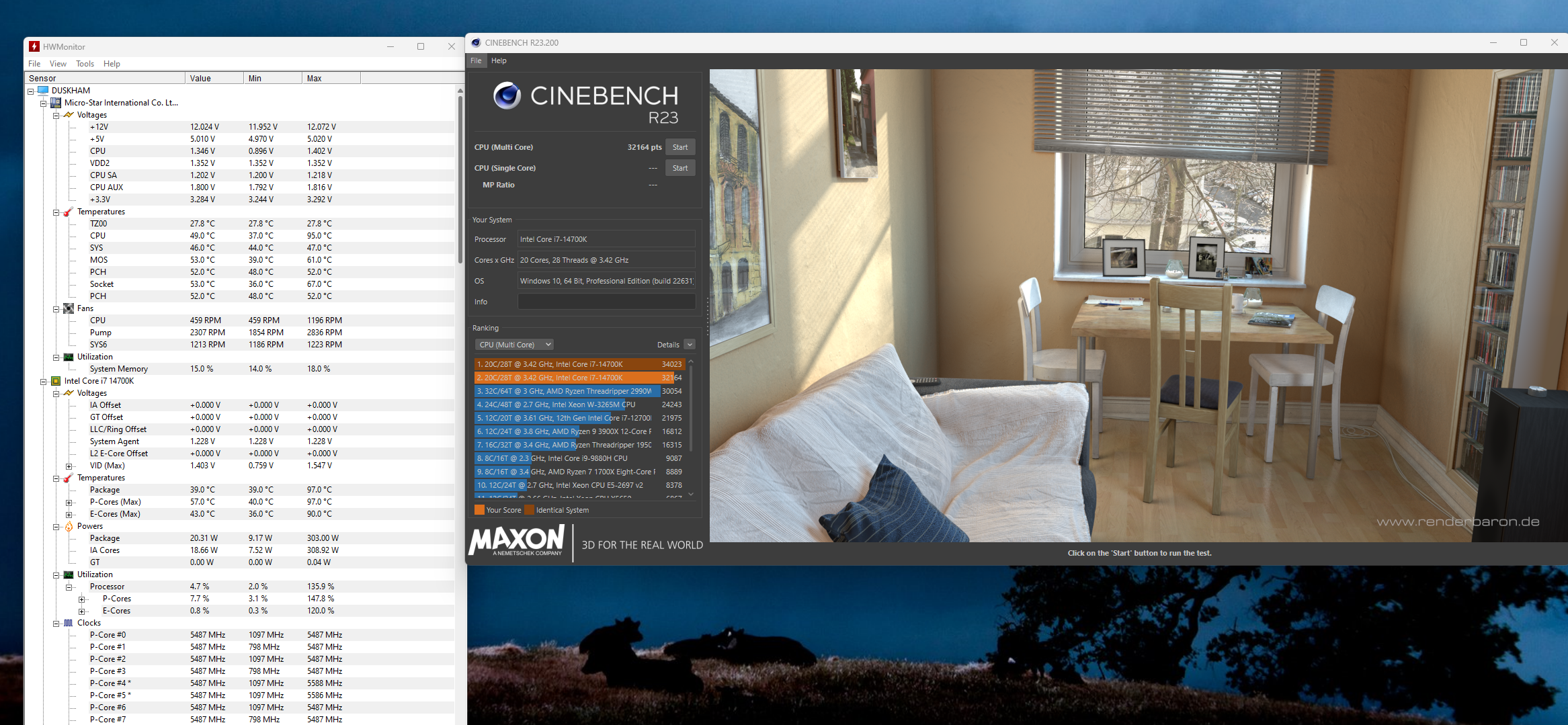The image size is (1568, 725).
Task: Open HWMonitor Help menu
Action: click(112, 64)
